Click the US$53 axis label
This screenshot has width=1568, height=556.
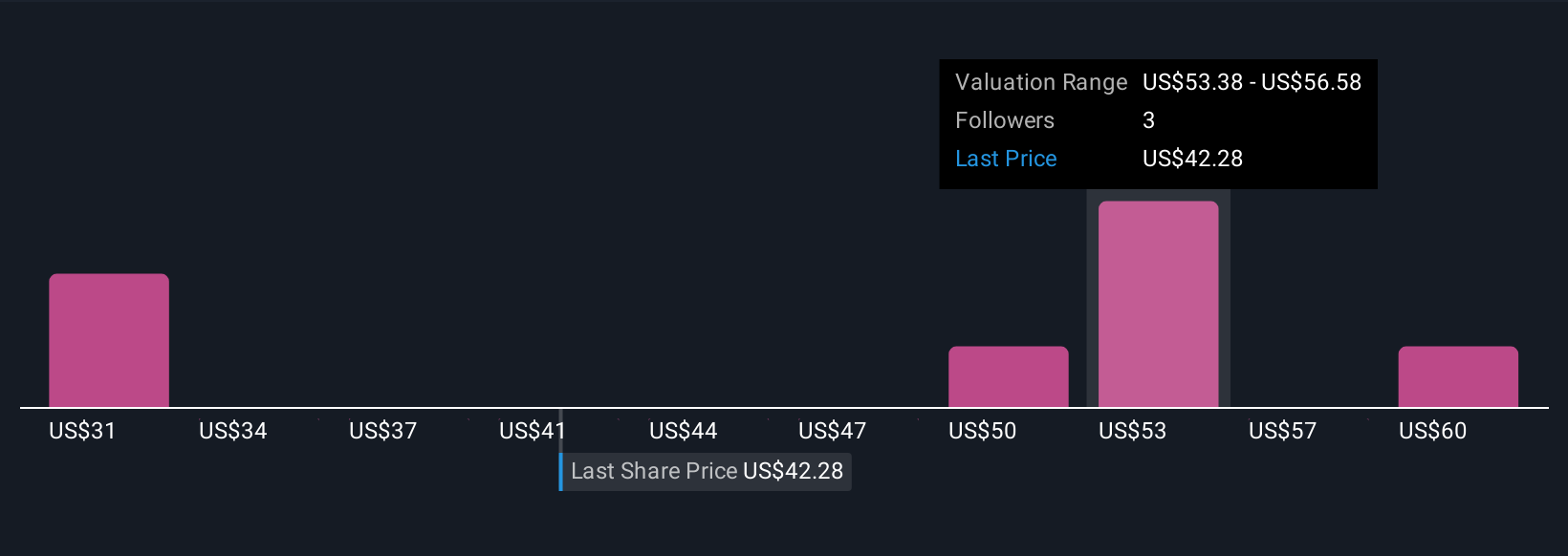1132,431
